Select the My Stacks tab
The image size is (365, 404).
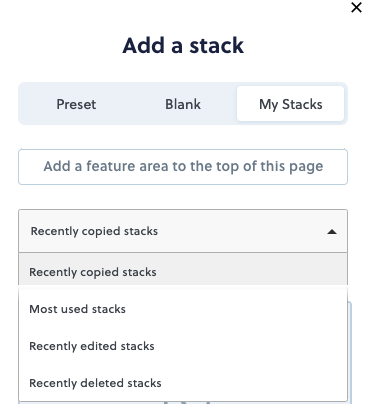pos(290,104)
